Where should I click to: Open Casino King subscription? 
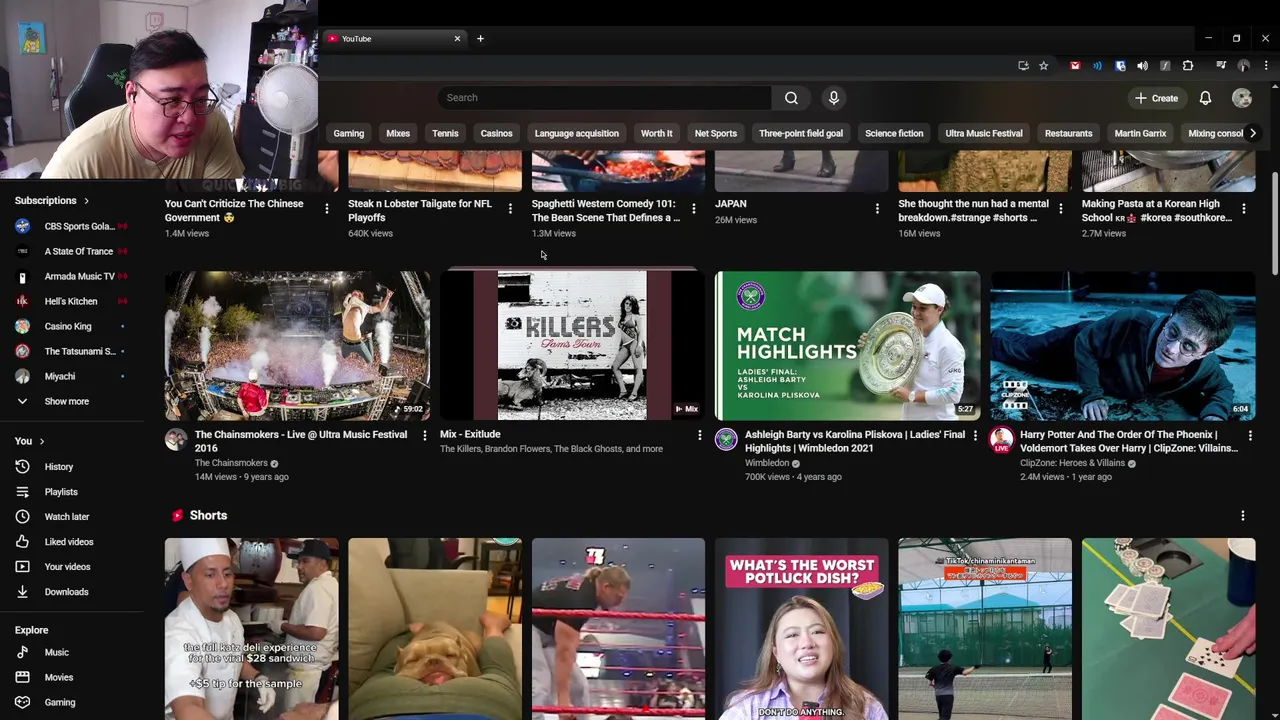click(70, 326)
